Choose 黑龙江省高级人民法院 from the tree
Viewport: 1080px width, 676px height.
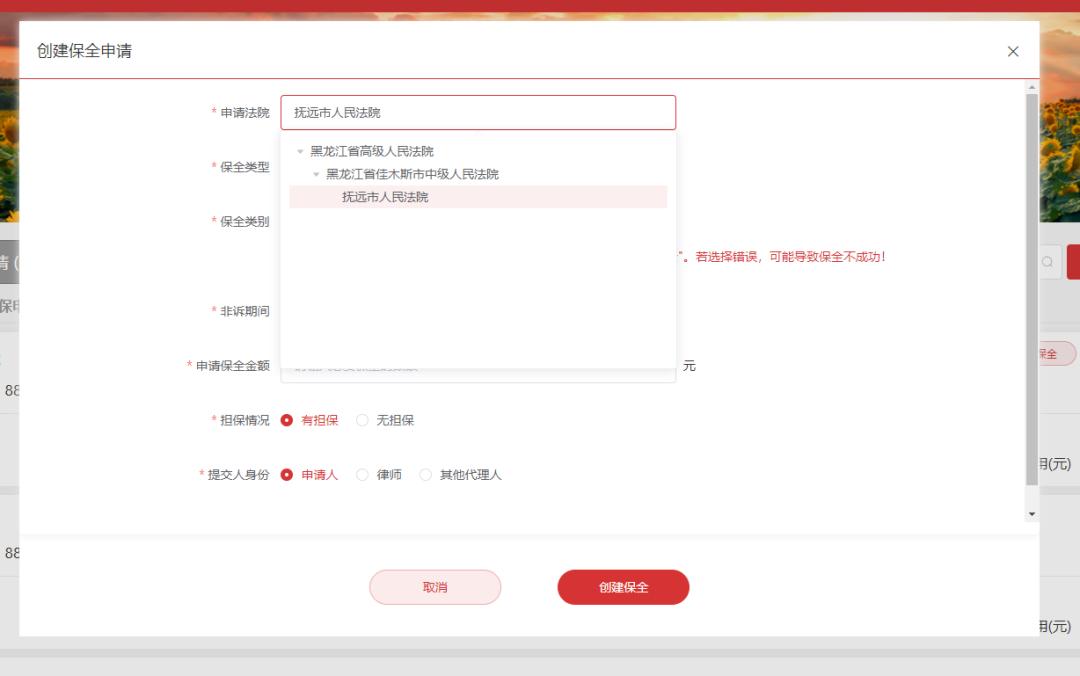372,151
